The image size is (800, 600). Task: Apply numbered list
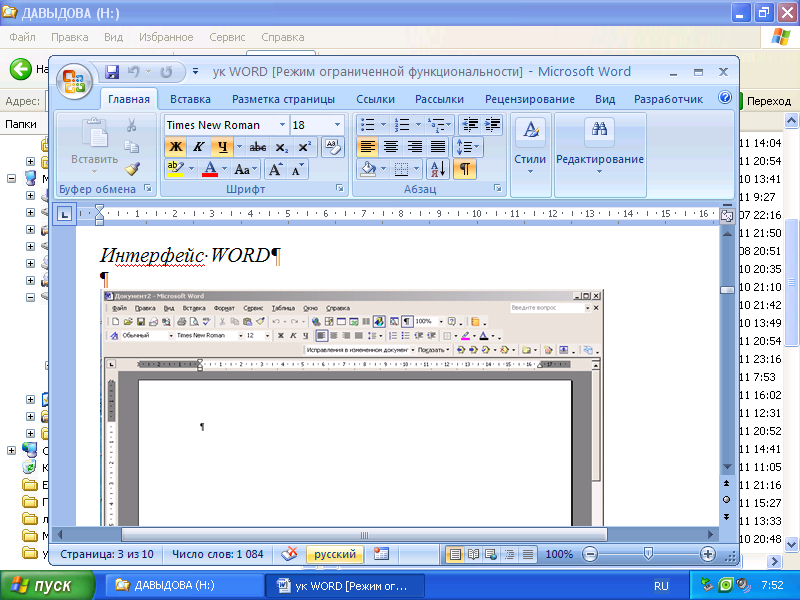[x=403, y=125]
